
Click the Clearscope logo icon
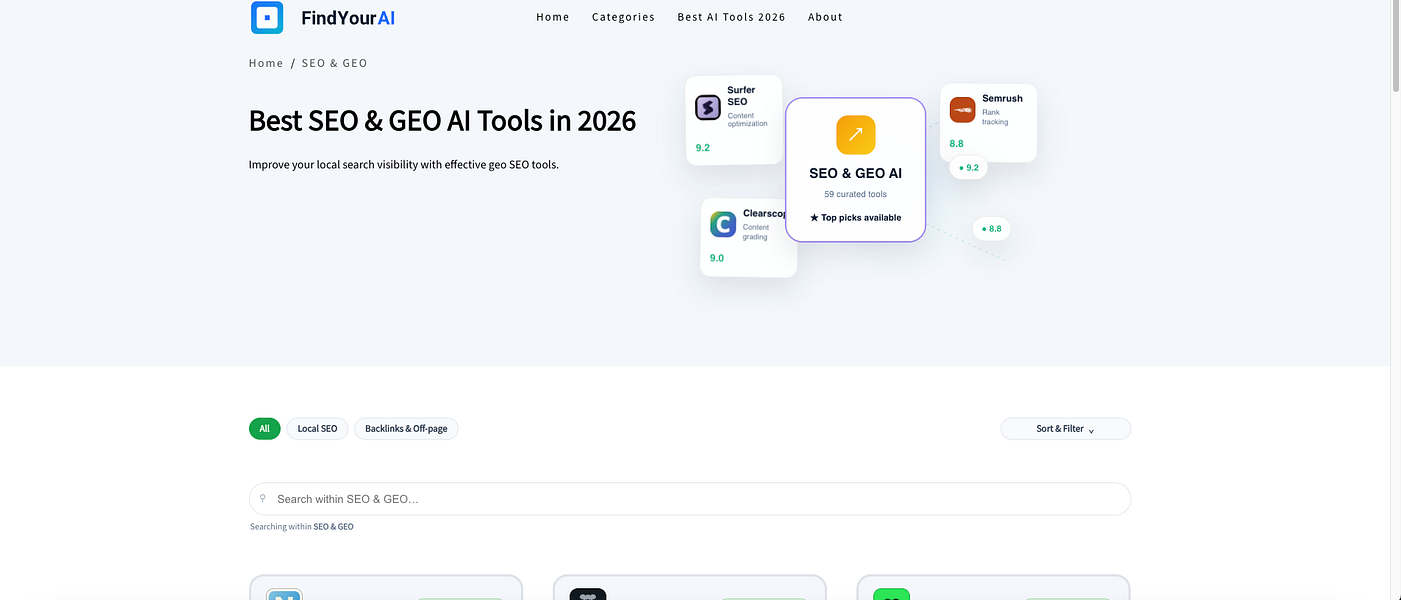723,224
